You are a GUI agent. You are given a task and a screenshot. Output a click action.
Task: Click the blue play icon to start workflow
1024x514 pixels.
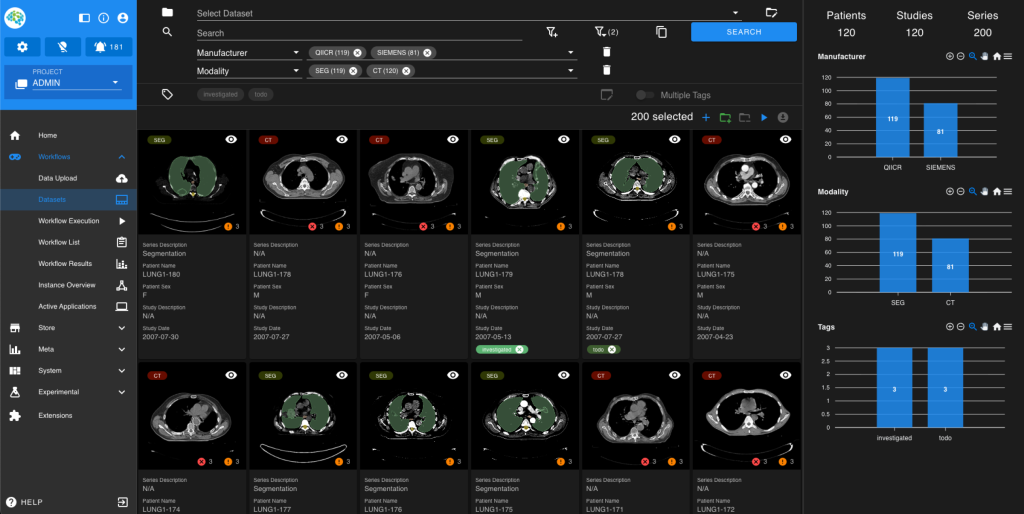(x=763, y=118)
